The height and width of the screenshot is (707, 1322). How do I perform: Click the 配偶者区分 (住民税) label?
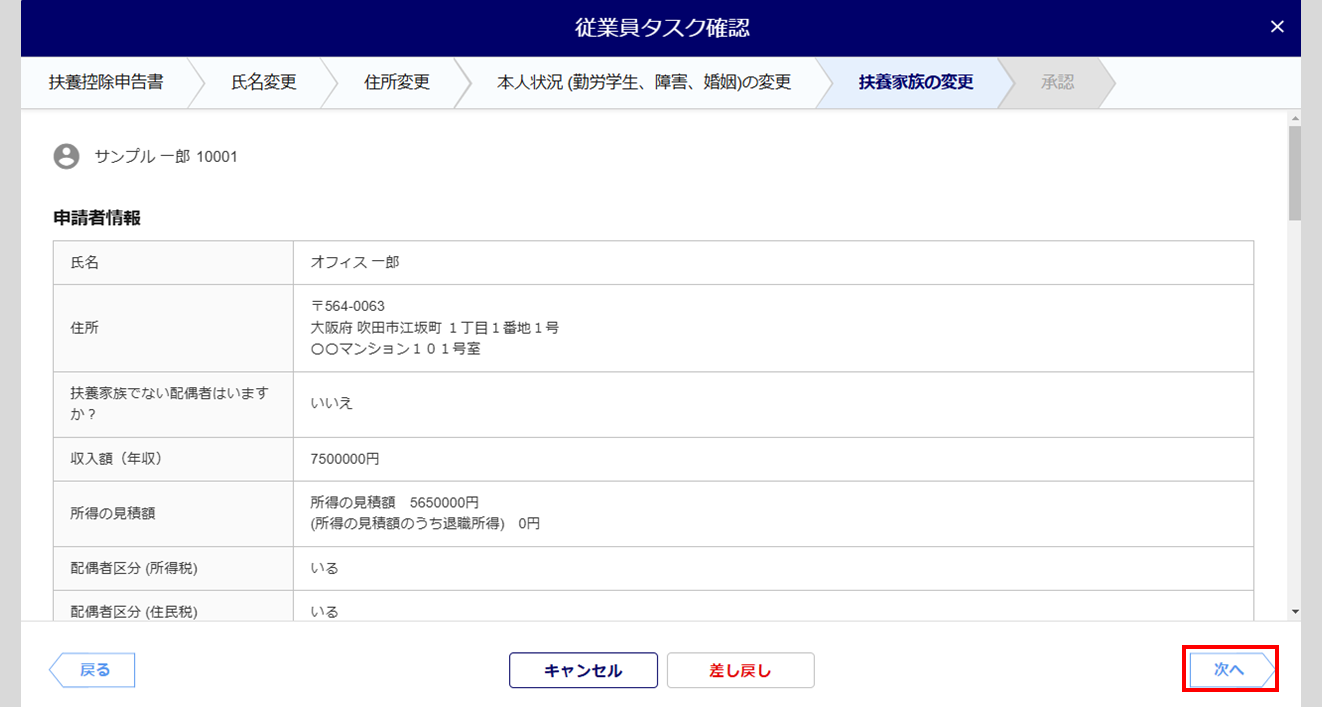coord(134,611)
